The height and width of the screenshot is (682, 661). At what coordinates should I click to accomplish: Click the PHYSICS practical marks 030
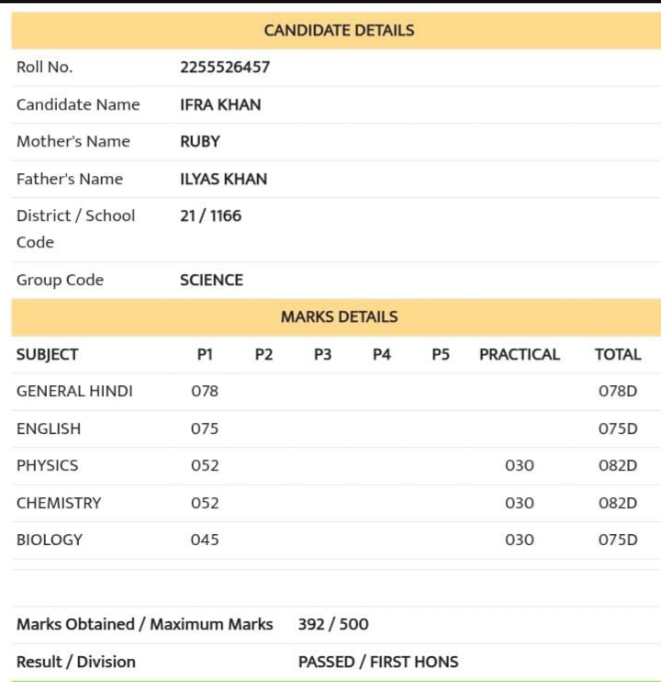point(519,466)
